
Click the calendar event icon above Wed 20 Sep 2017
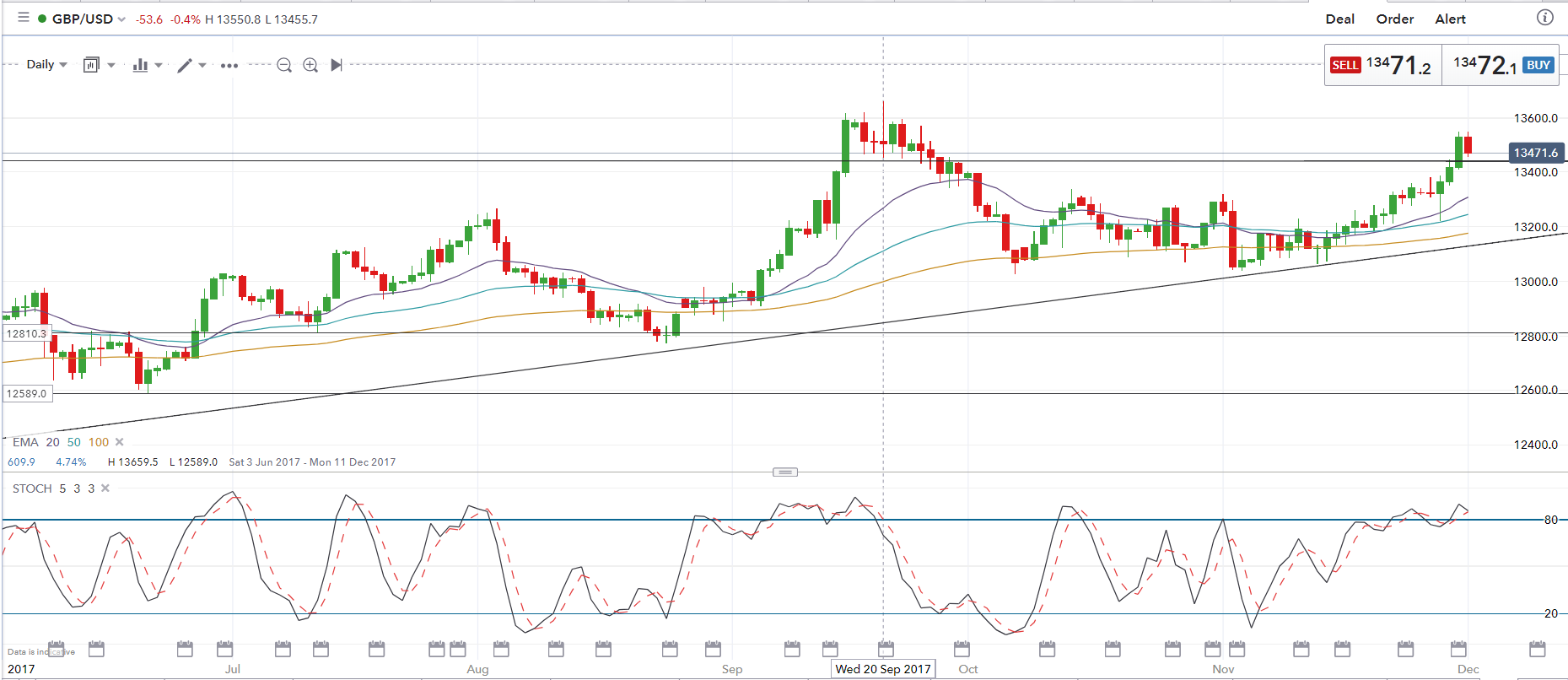(x=886, y=649)
